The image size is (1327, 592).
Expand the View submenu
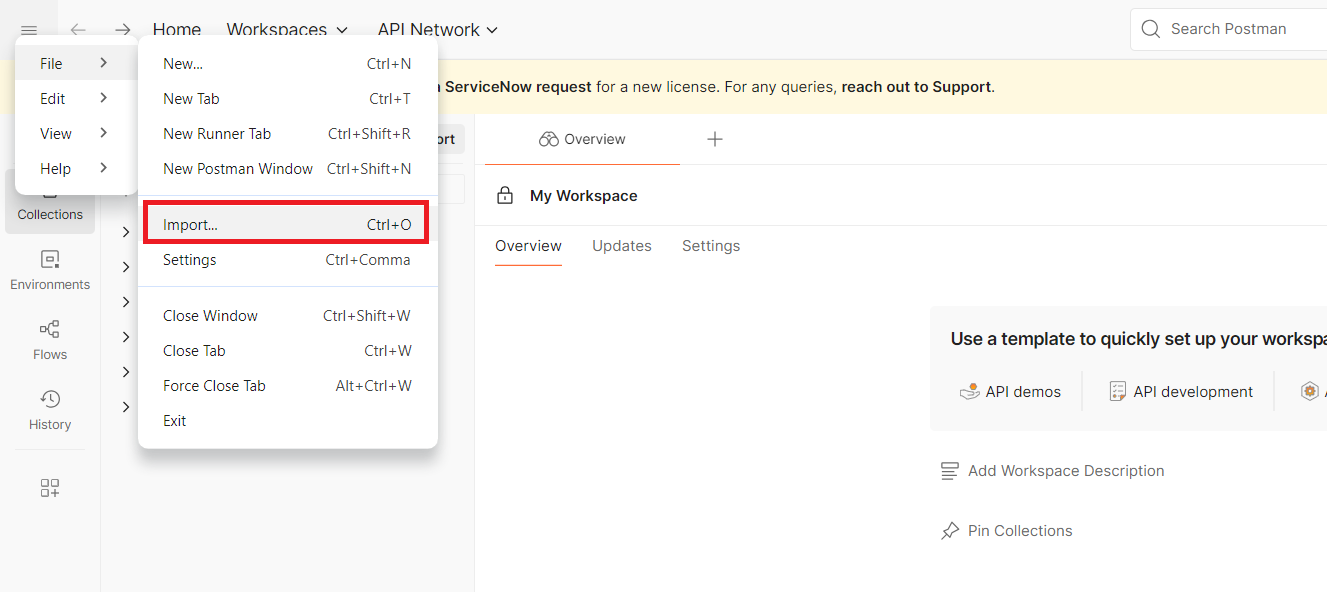point(75,133)
